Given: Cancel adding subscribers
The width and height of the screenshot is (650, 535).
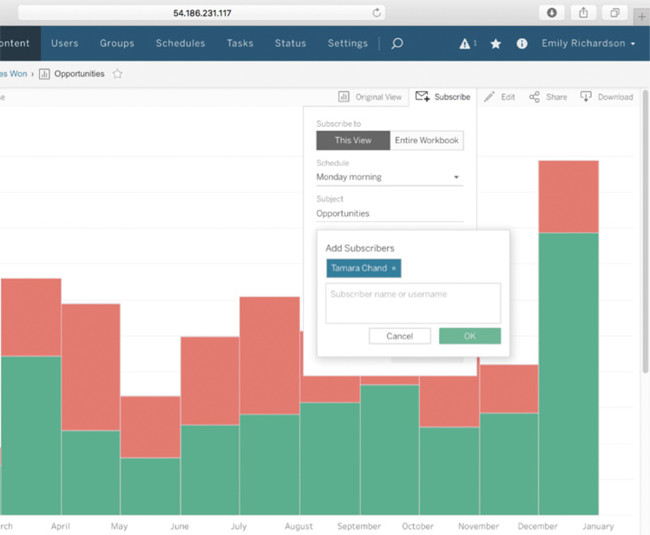Looking at the screenshot, I should pyautogui.click(x=399, y=336).
